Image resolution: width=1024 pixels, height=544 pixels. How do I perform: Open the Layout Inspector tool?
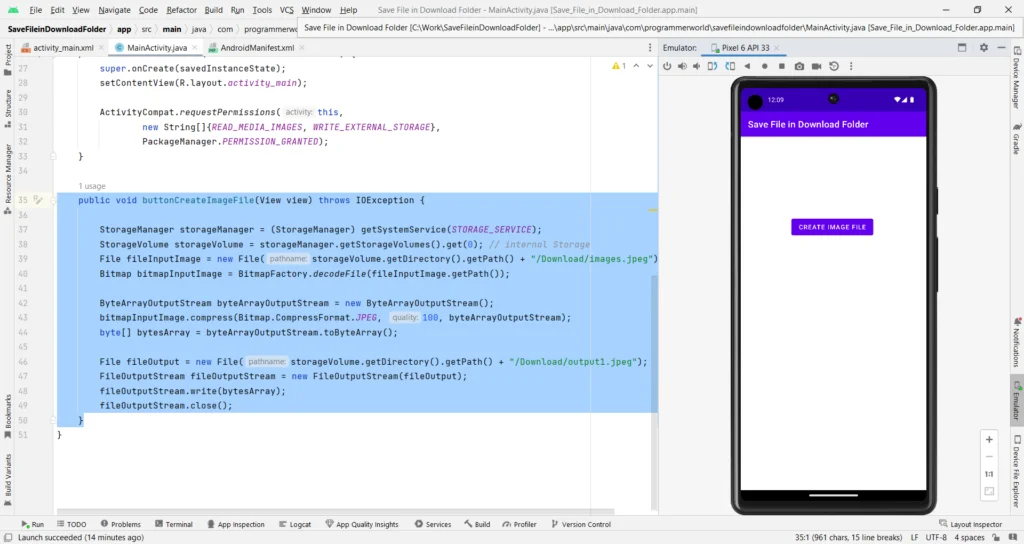click(970, 524)
